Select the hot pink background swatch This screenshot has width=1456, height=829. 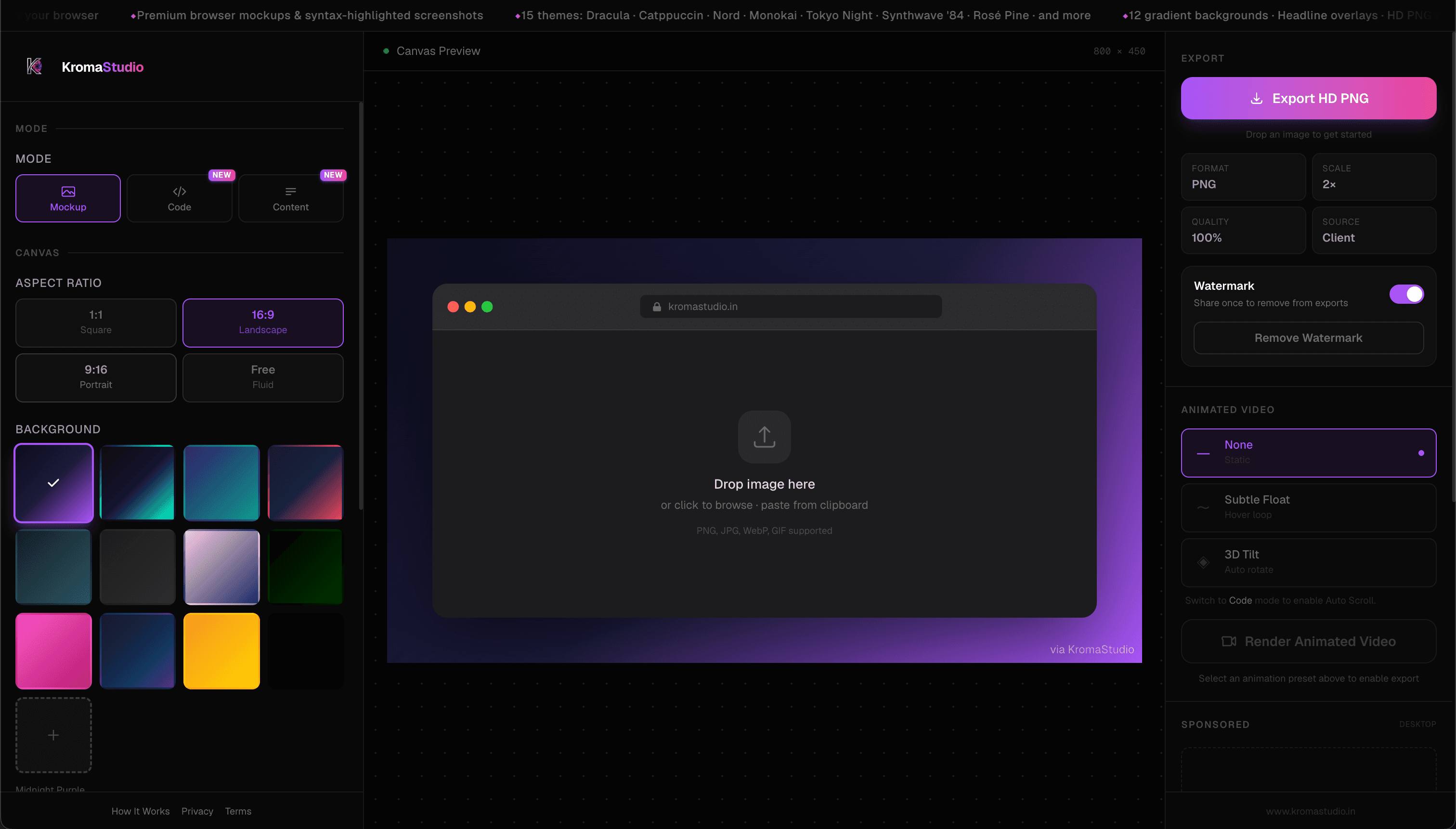(x=53, y=651)
